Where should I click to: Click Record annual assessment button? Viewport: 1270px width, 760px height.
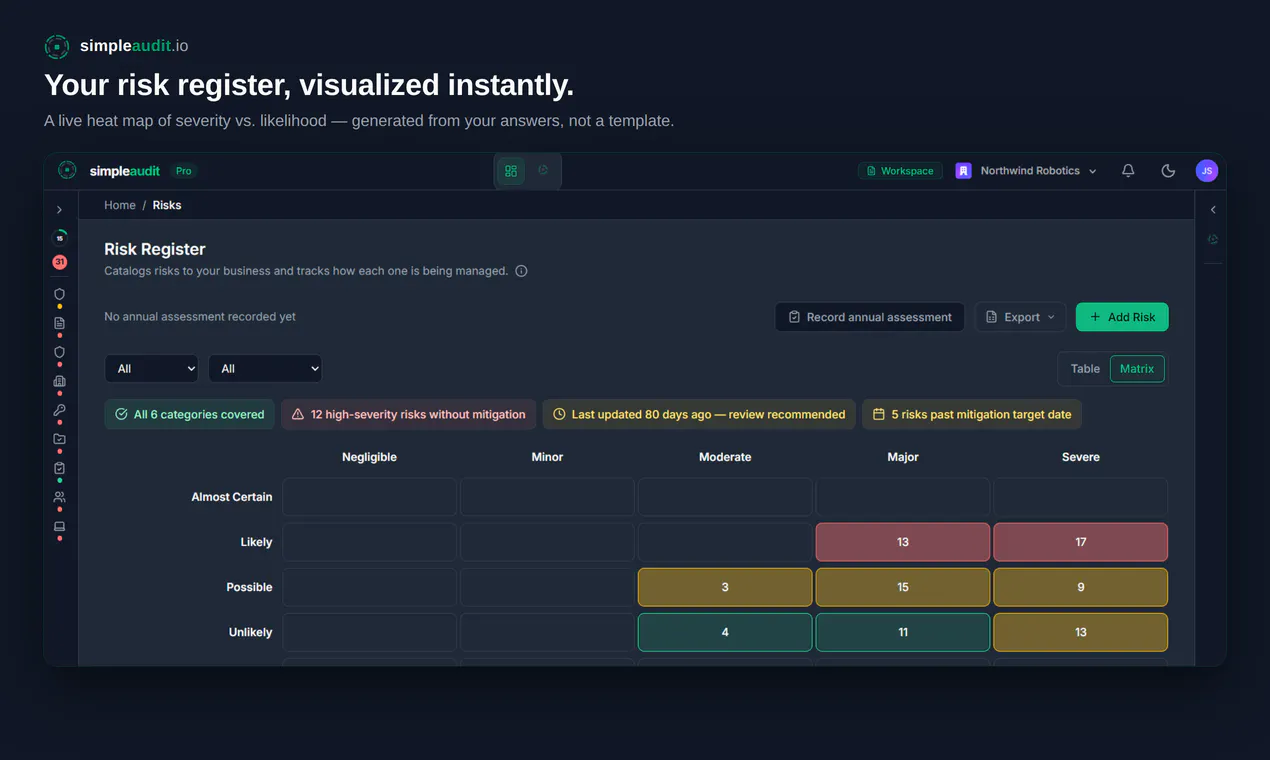click(x=870, y=317)
